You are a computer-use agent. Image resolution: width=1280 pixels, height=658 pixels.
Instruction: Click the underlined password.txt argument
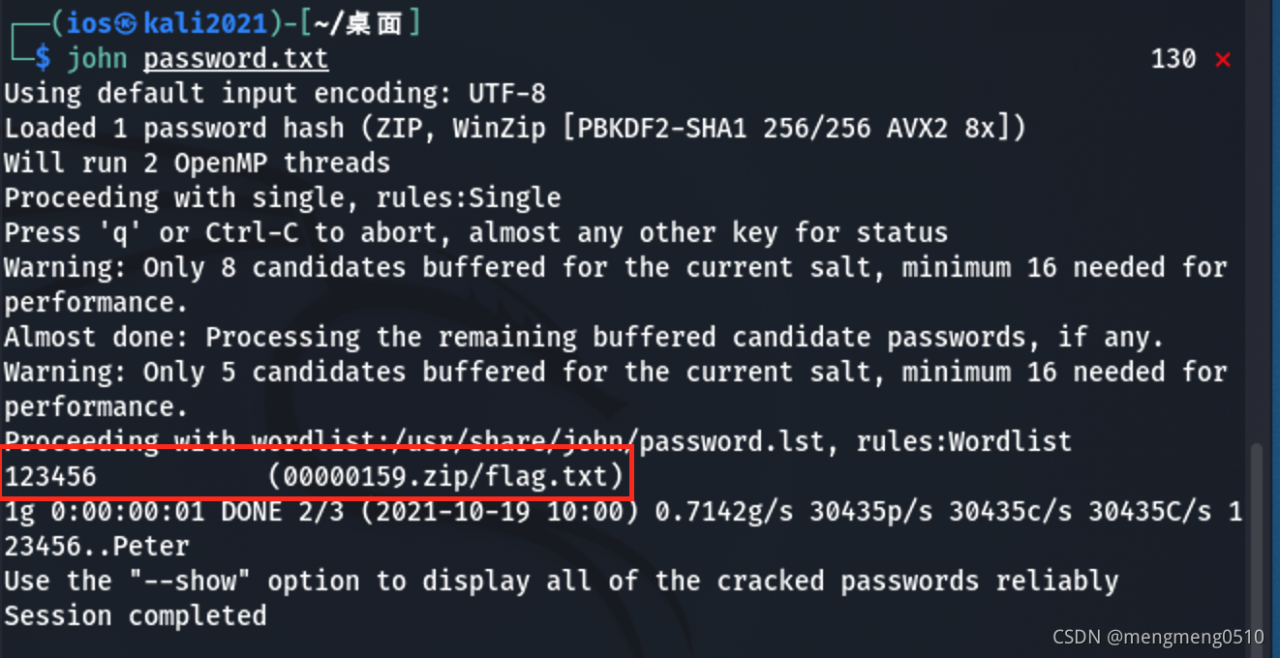(235, 59)
